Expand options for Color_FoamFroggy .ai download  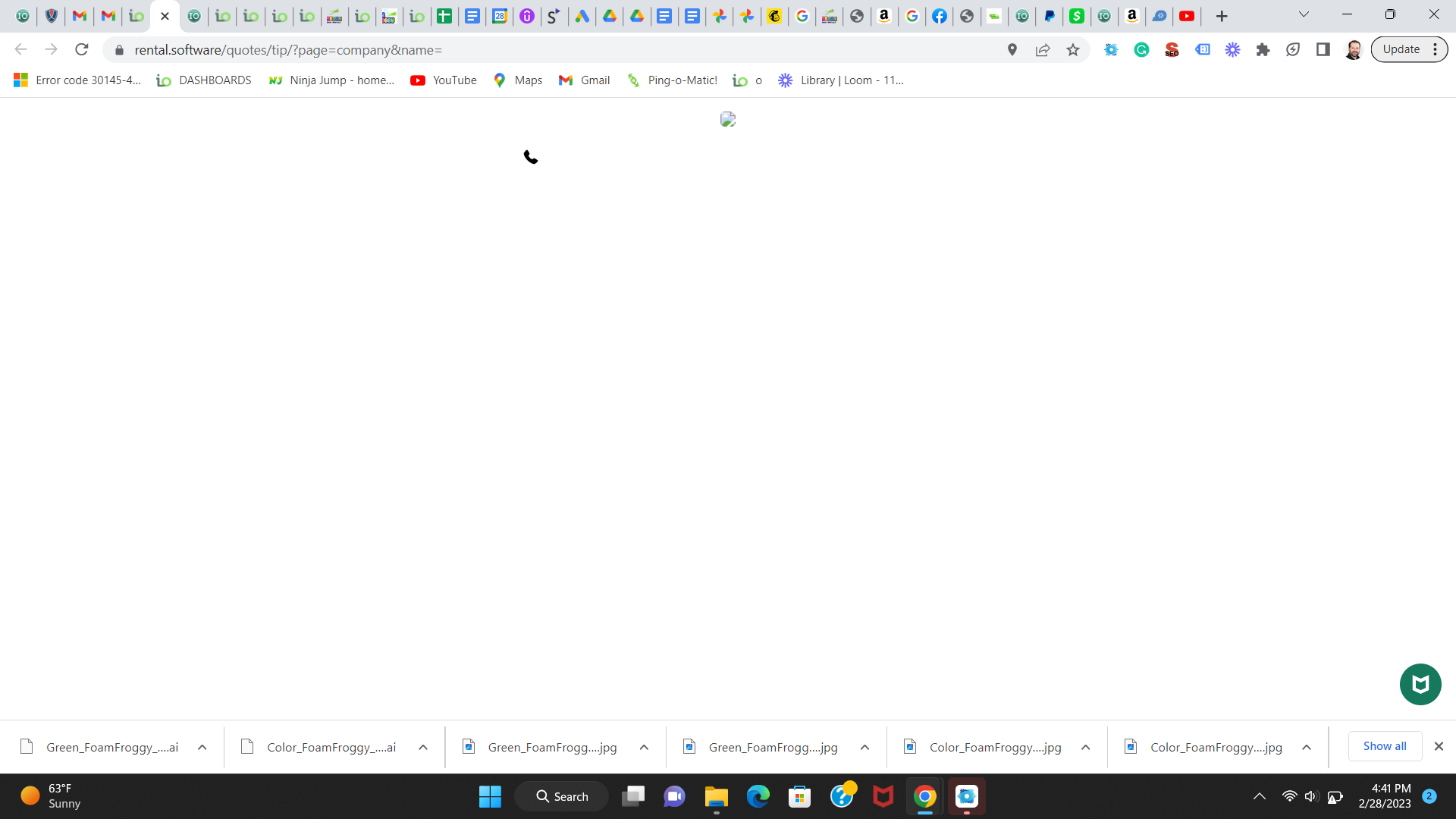[x=423, y=748]
